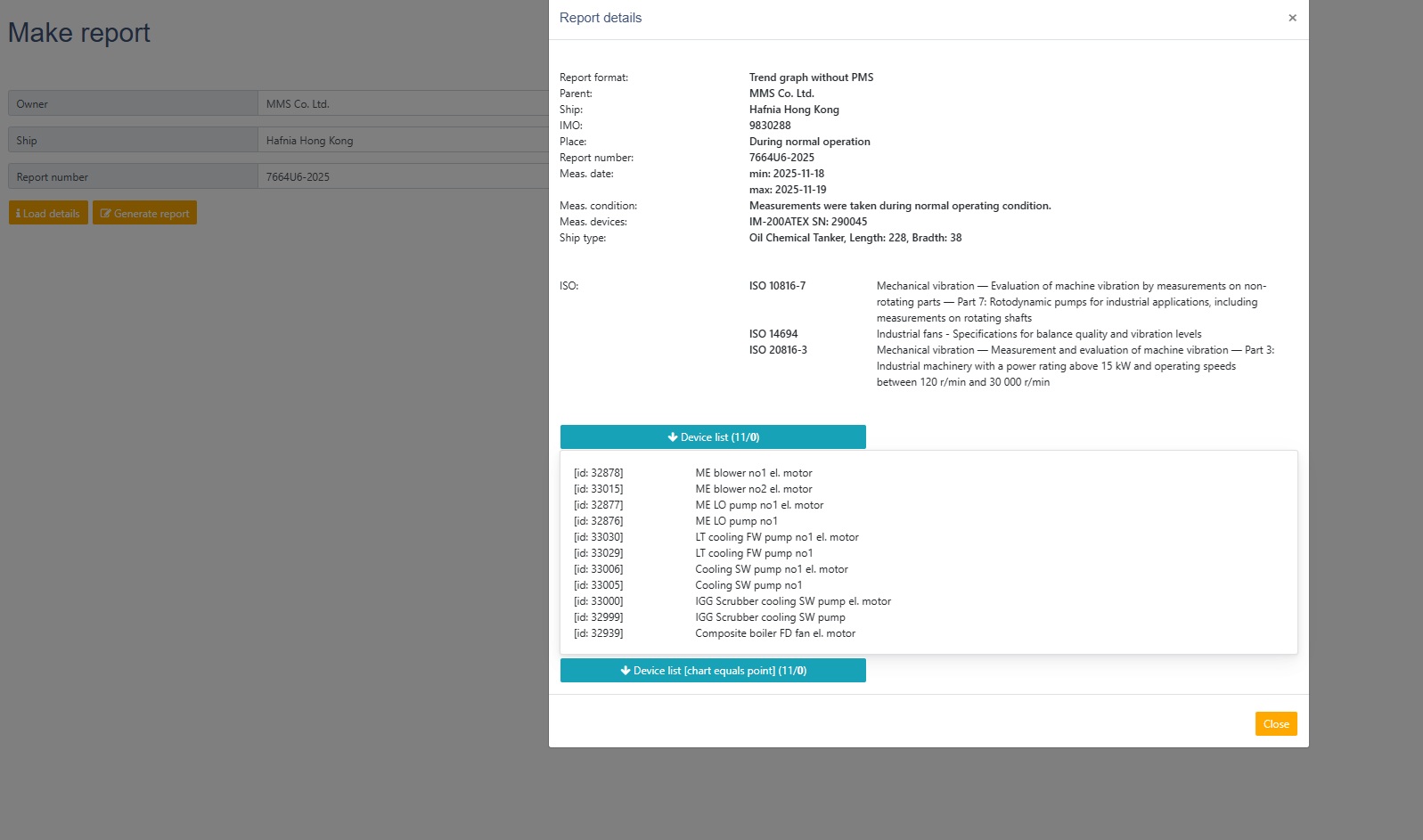Image resolution: width=1423 pixels, height=840 pixels.
Task: Select ME blower no2 el. motor entry
Action: pos(753,489)
